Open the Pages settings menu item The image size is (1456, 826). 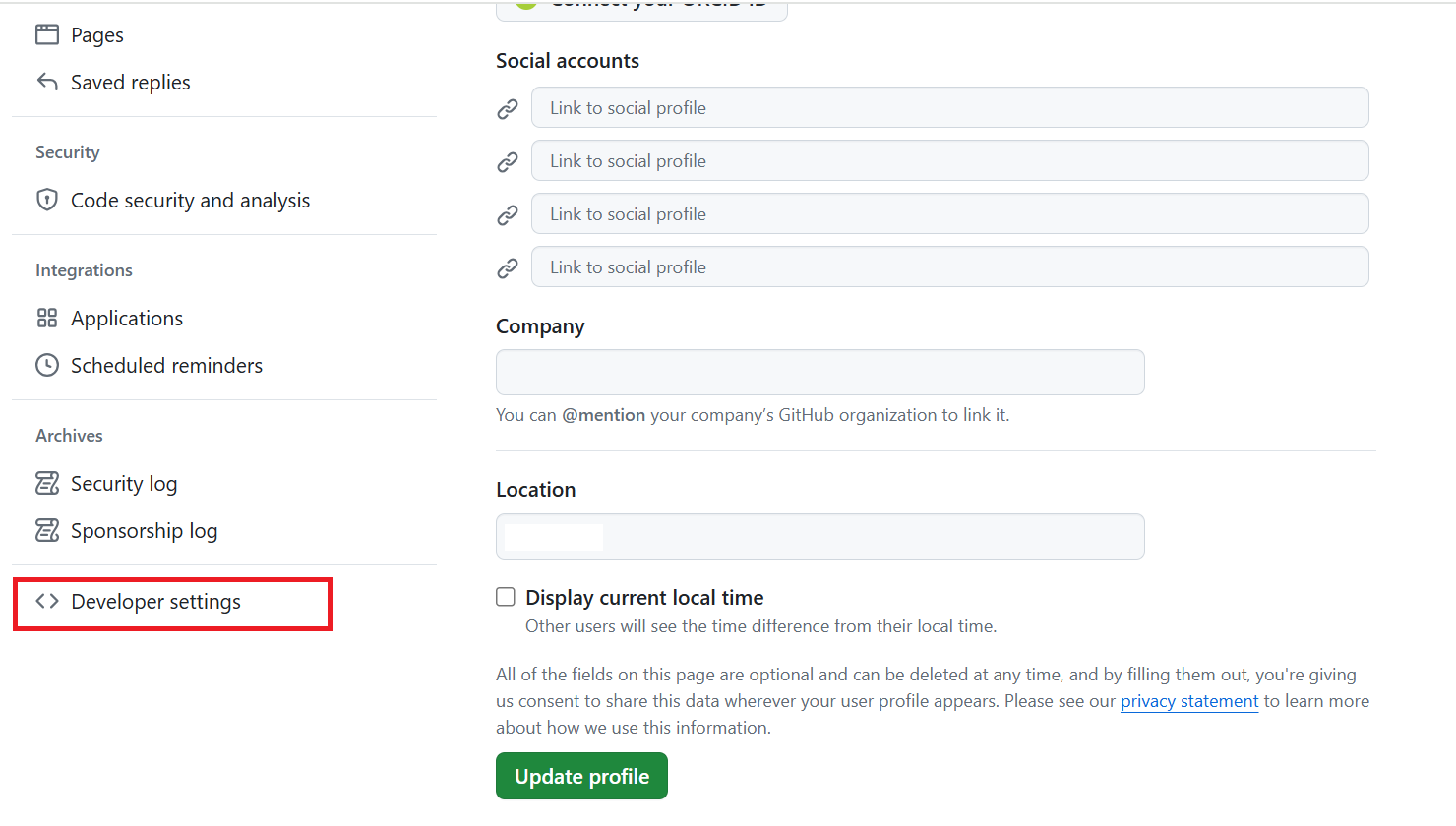coord(97,35)
